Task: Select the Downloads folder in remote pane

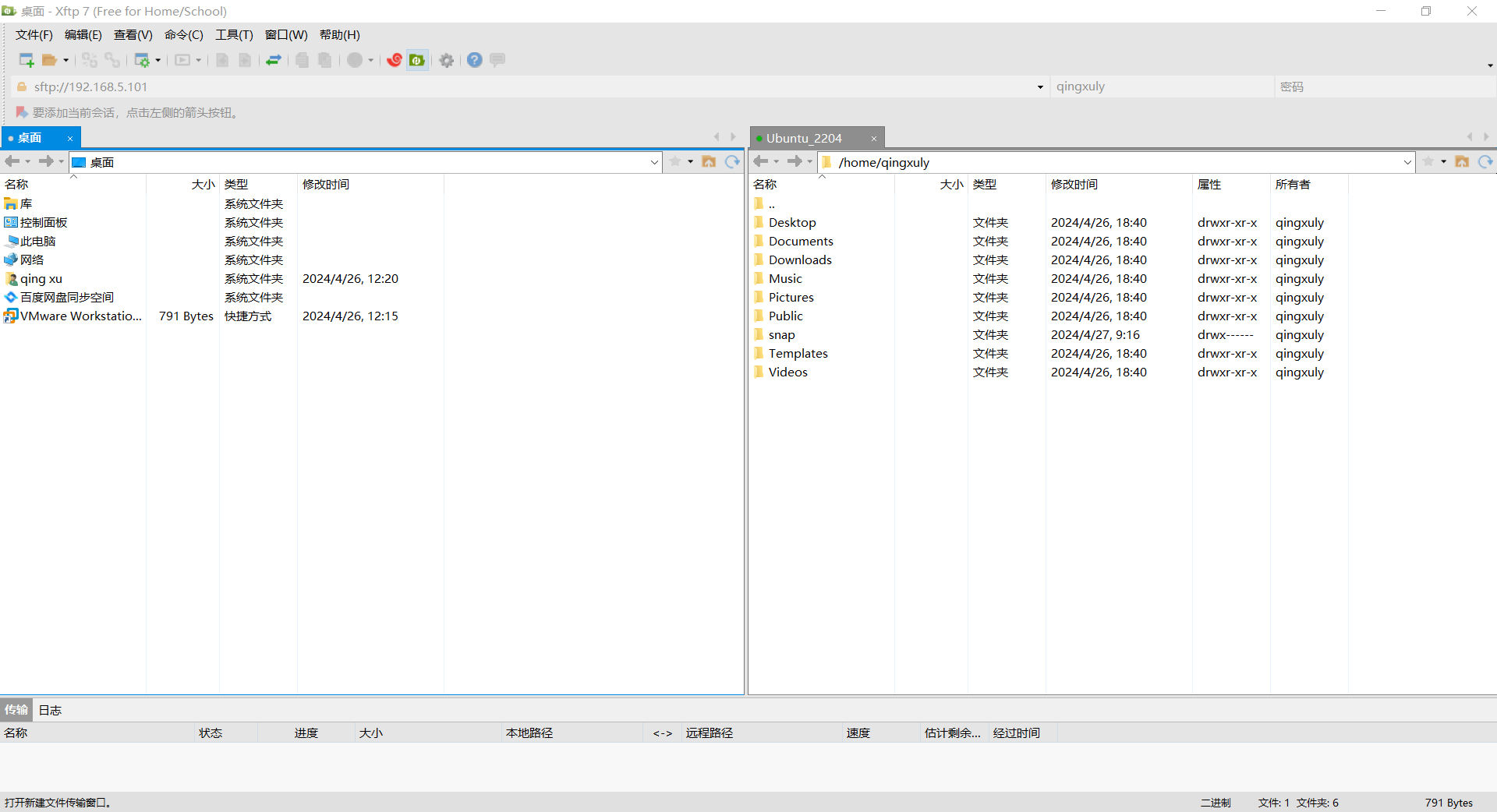Action: [800, 260]
